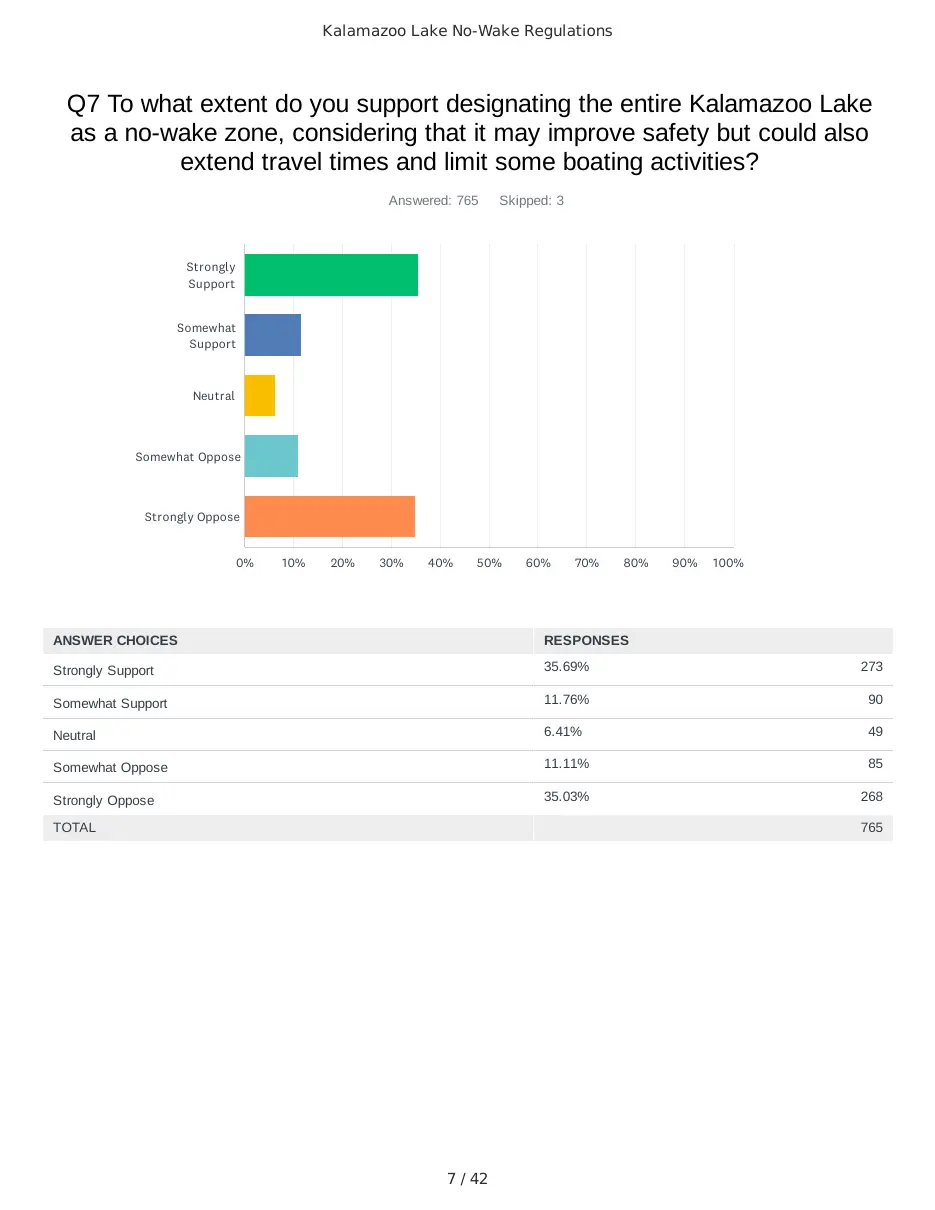Click the blue Somewhat Support bar
Screen dimensions: 935x1210
(273, 335)
